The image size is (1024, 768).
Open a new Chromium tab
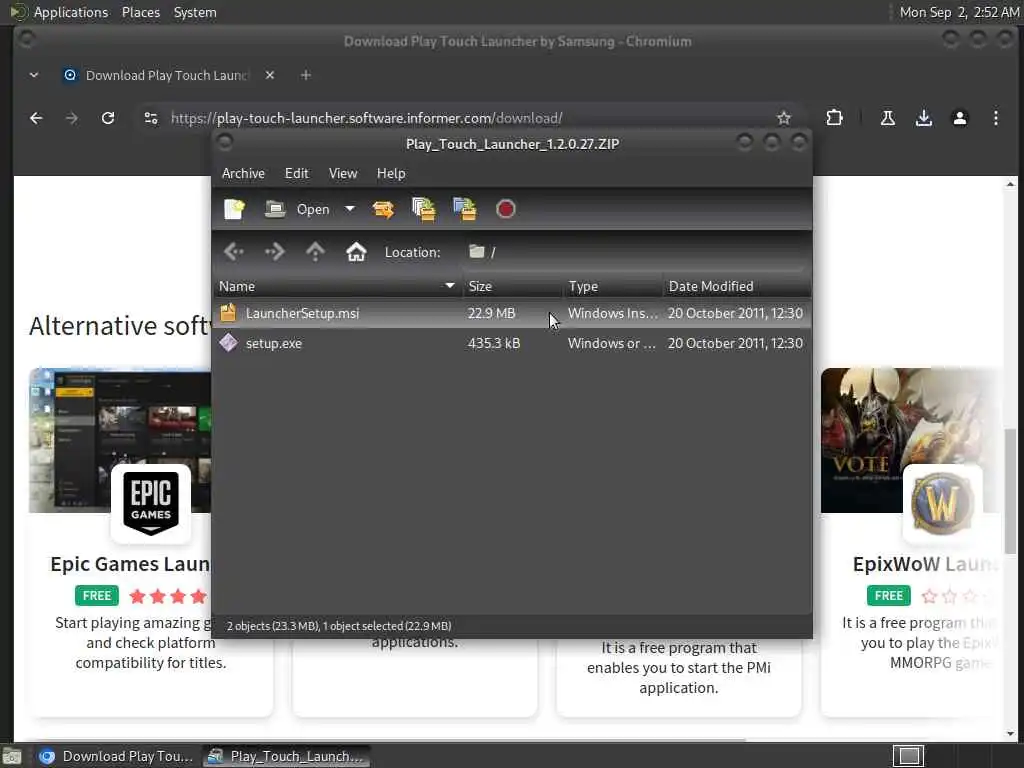tap(306, 75)
